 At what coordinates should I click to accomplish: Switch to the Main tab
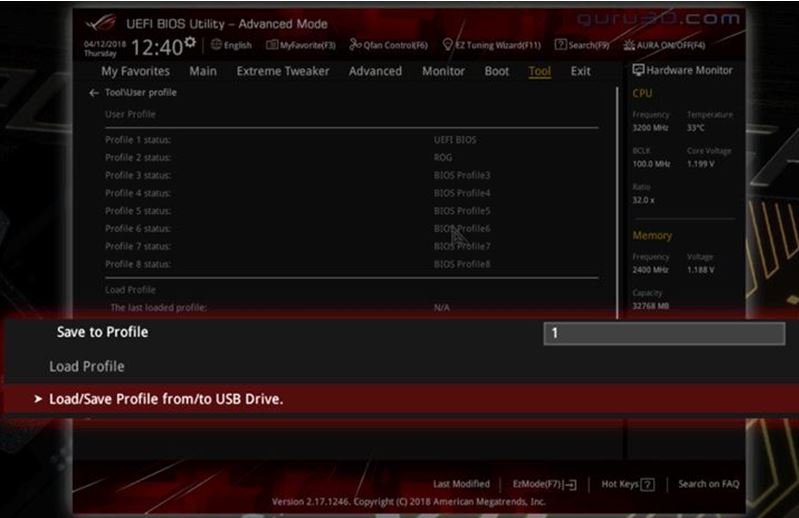click(203, 71)
